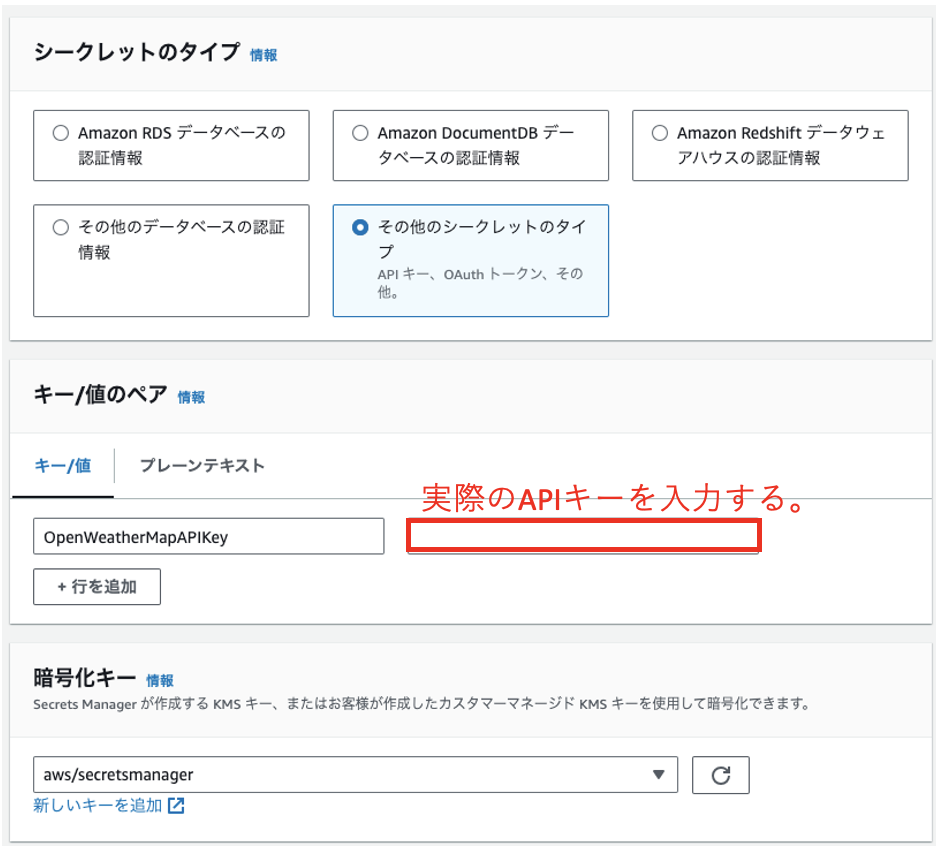Click the + 行を追加 button

click(97, 587)
